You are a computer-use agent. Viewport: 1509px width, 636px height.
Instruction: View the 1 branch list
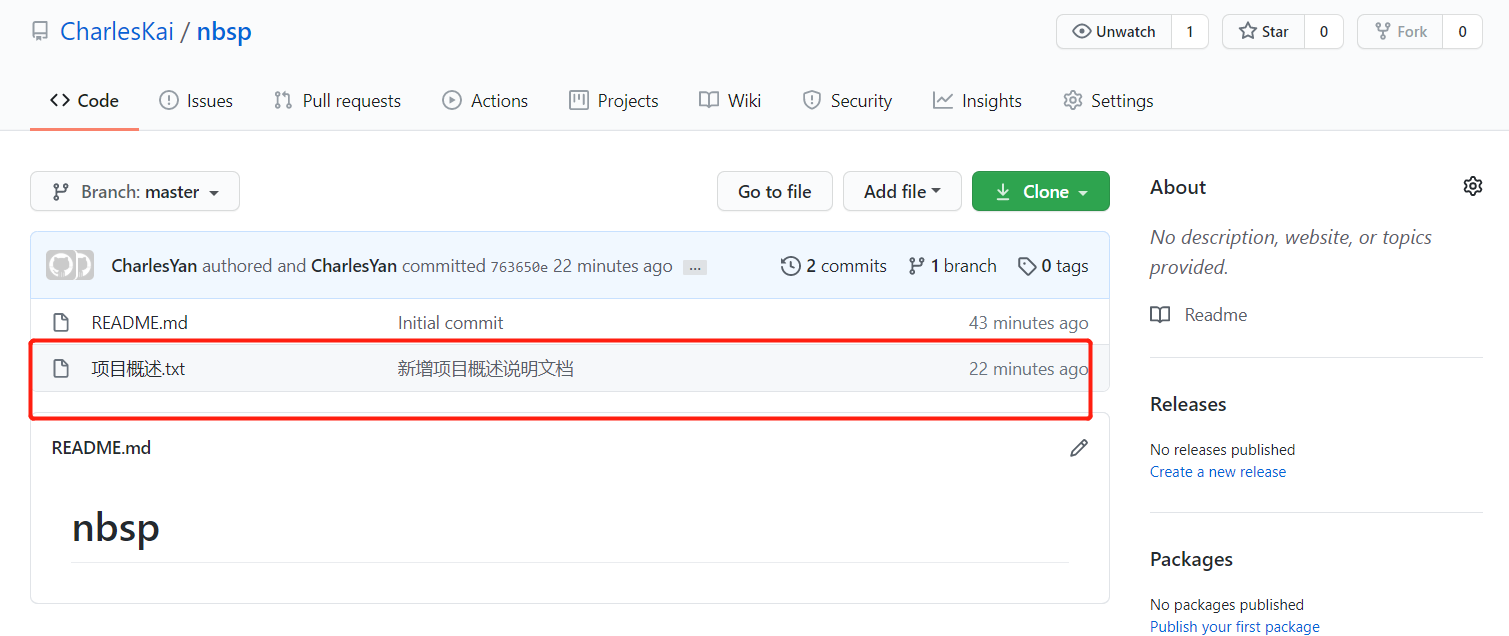point(952,266)
